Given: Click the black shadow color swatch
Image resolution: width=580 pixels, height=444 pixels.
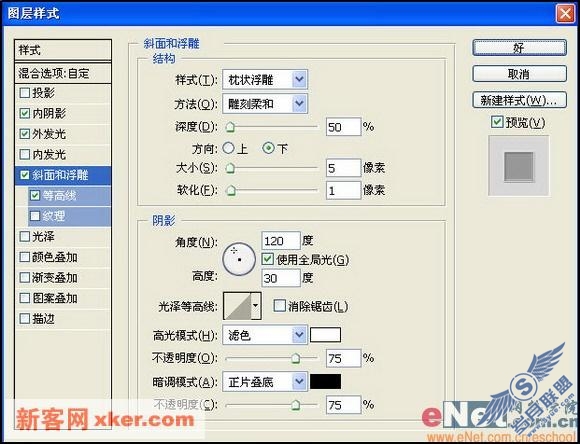Looking at the screenshot, I should tap(325, 381).
